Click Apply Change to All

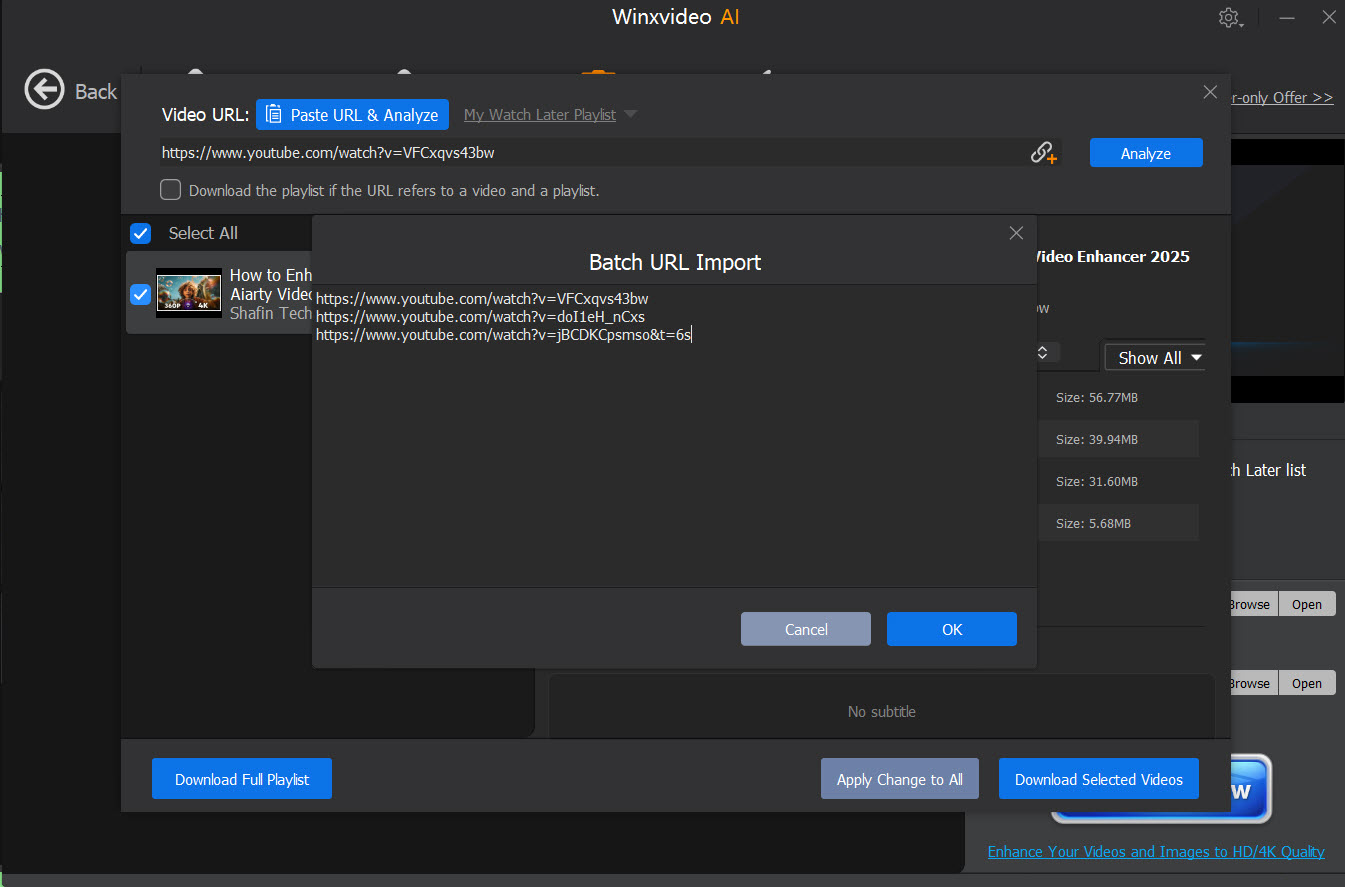[x=899, y=778]
